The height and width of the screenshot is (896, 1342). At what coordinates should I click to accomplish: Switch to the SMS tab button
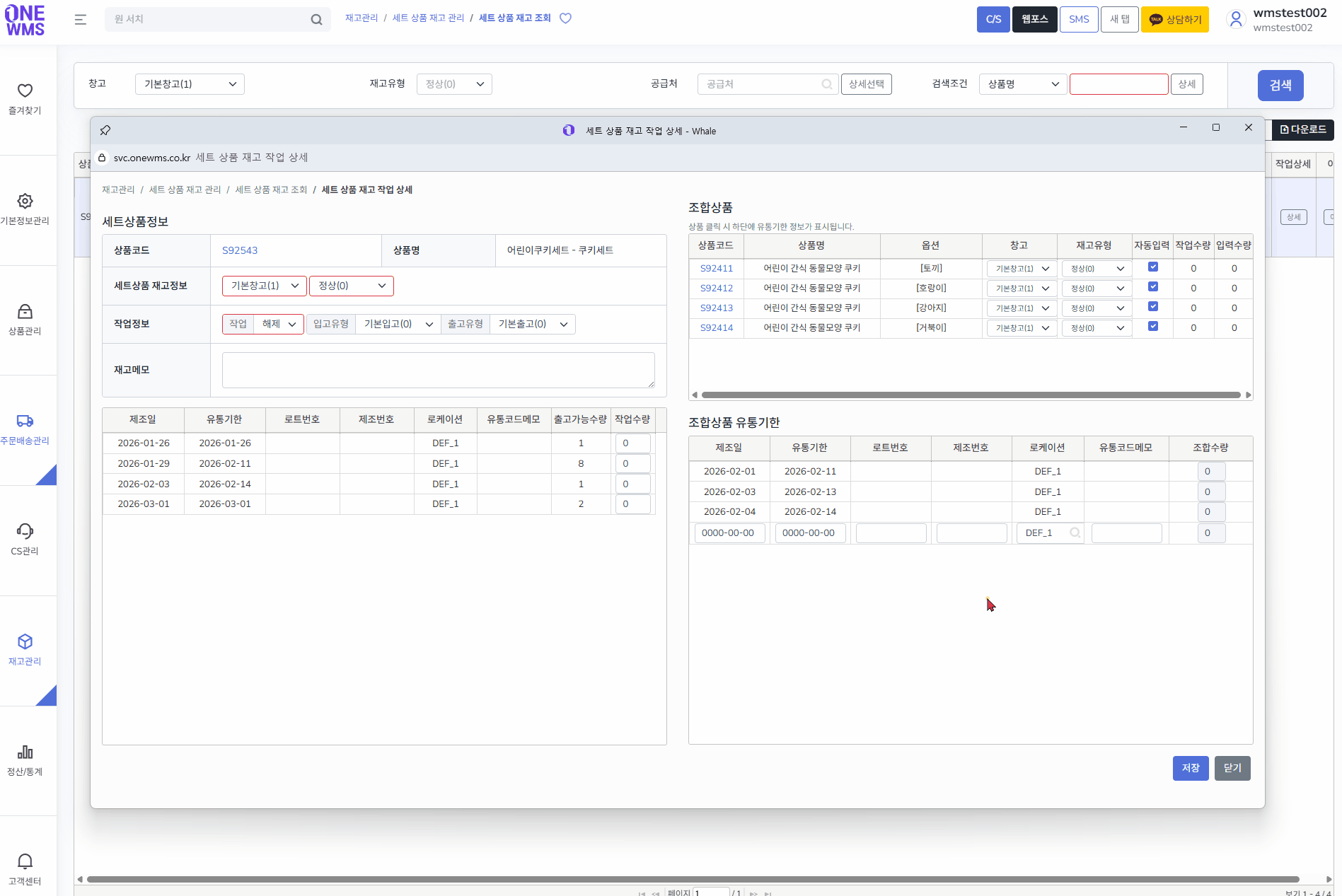pyautogui.click(x=1078, y=19)
